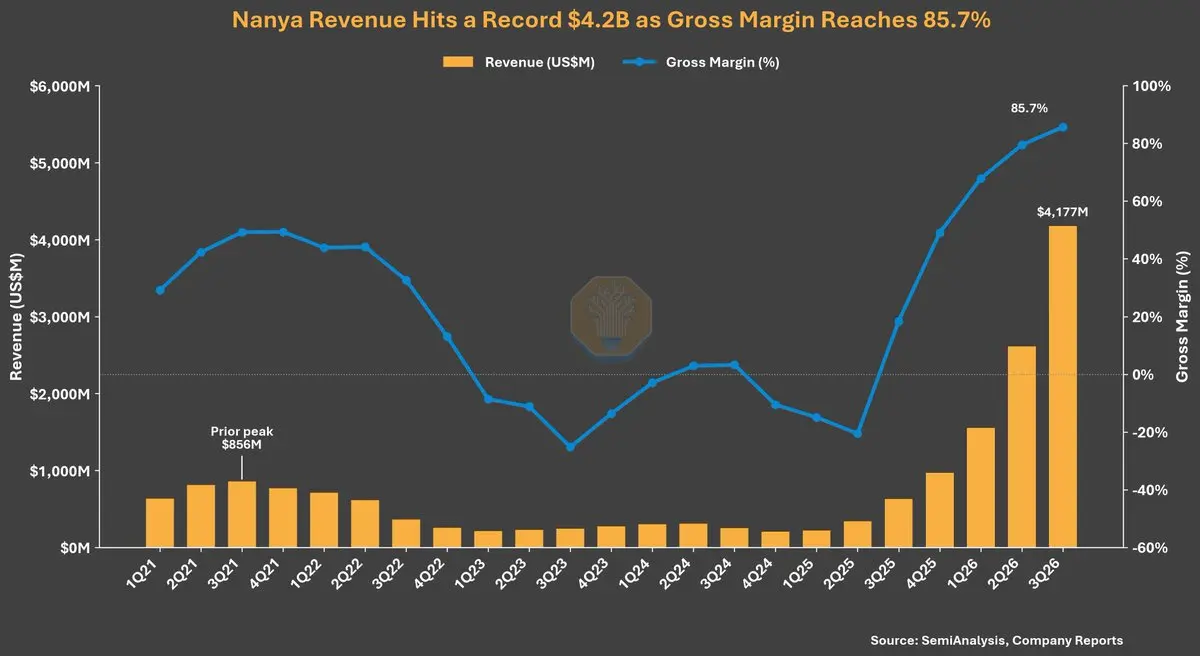Click the 'Prior peak $856M' annotation
This screenshot has height=656, width=1200.
(241, 438)
